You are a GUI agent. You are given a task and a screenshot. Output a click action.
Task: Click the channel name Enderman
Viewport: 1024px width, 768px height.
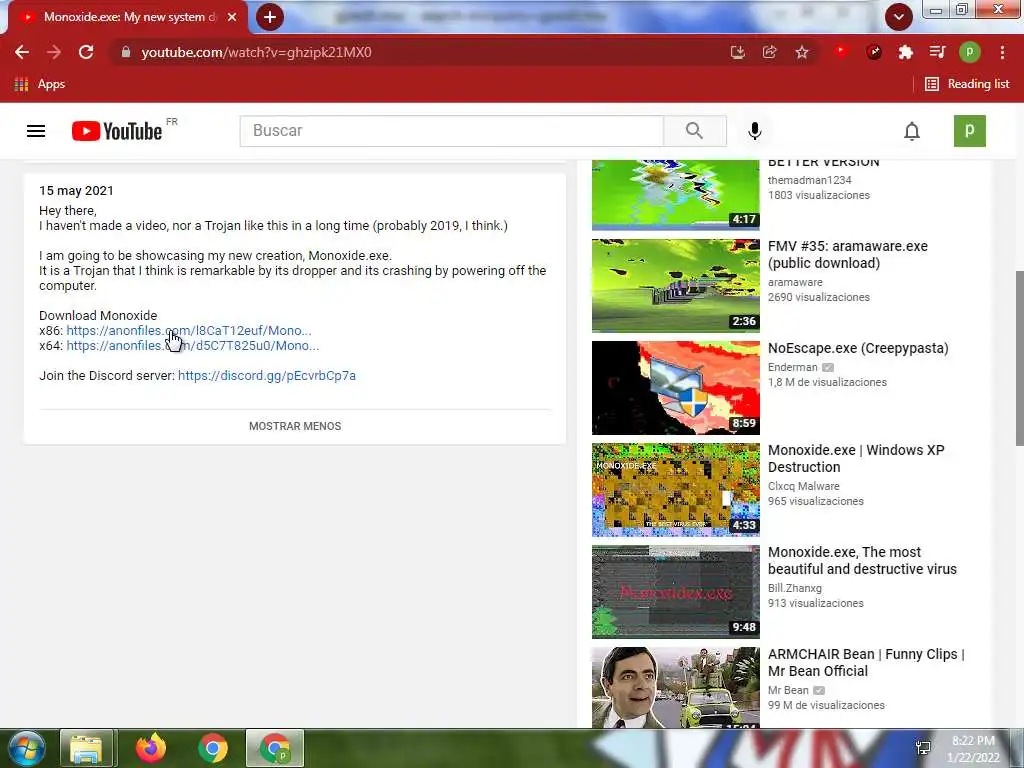(793, 367)
